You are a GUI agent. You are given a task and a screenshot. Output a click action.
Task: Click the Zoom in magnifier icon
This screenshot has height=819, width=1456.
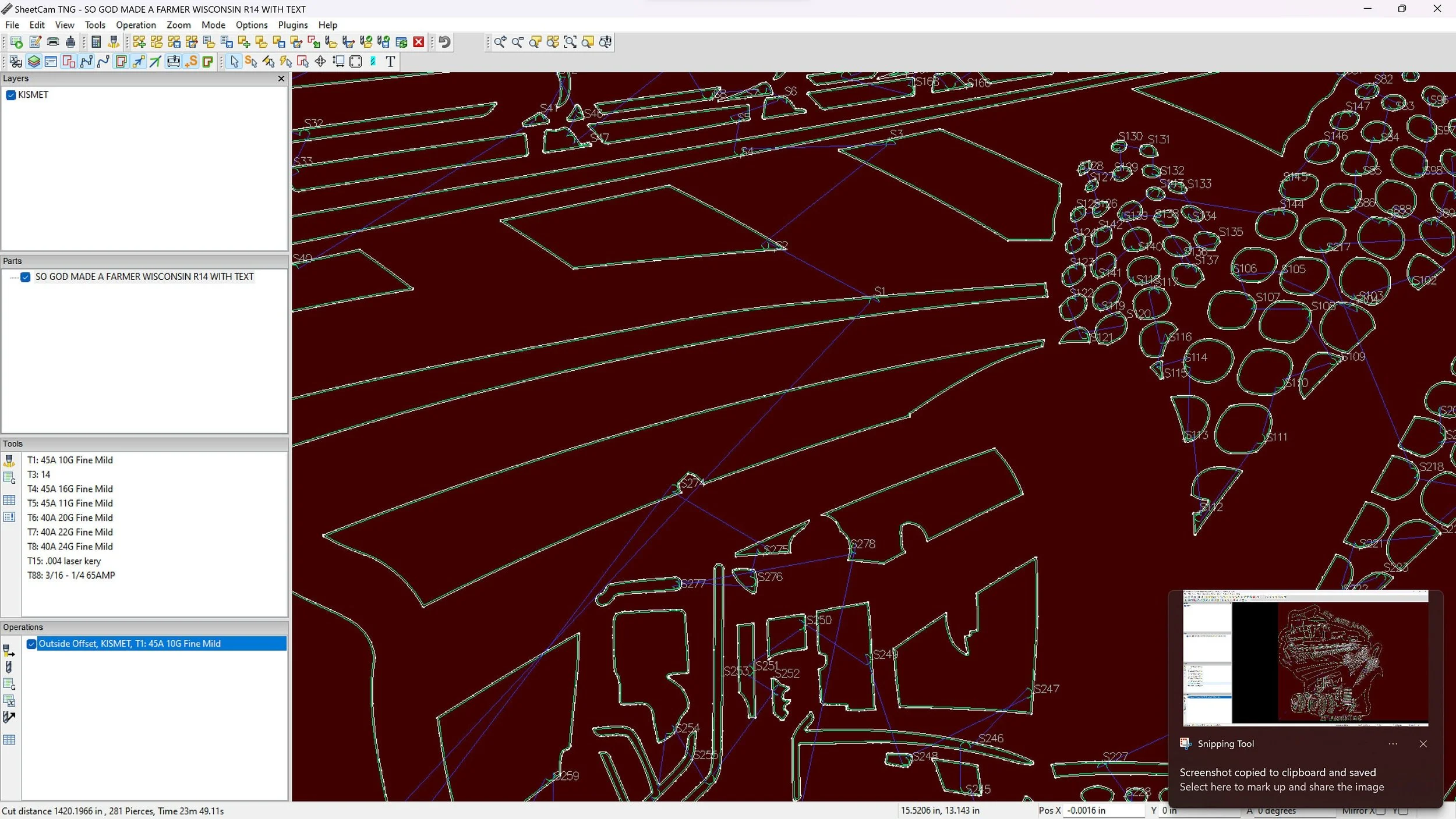click(500, 42)
